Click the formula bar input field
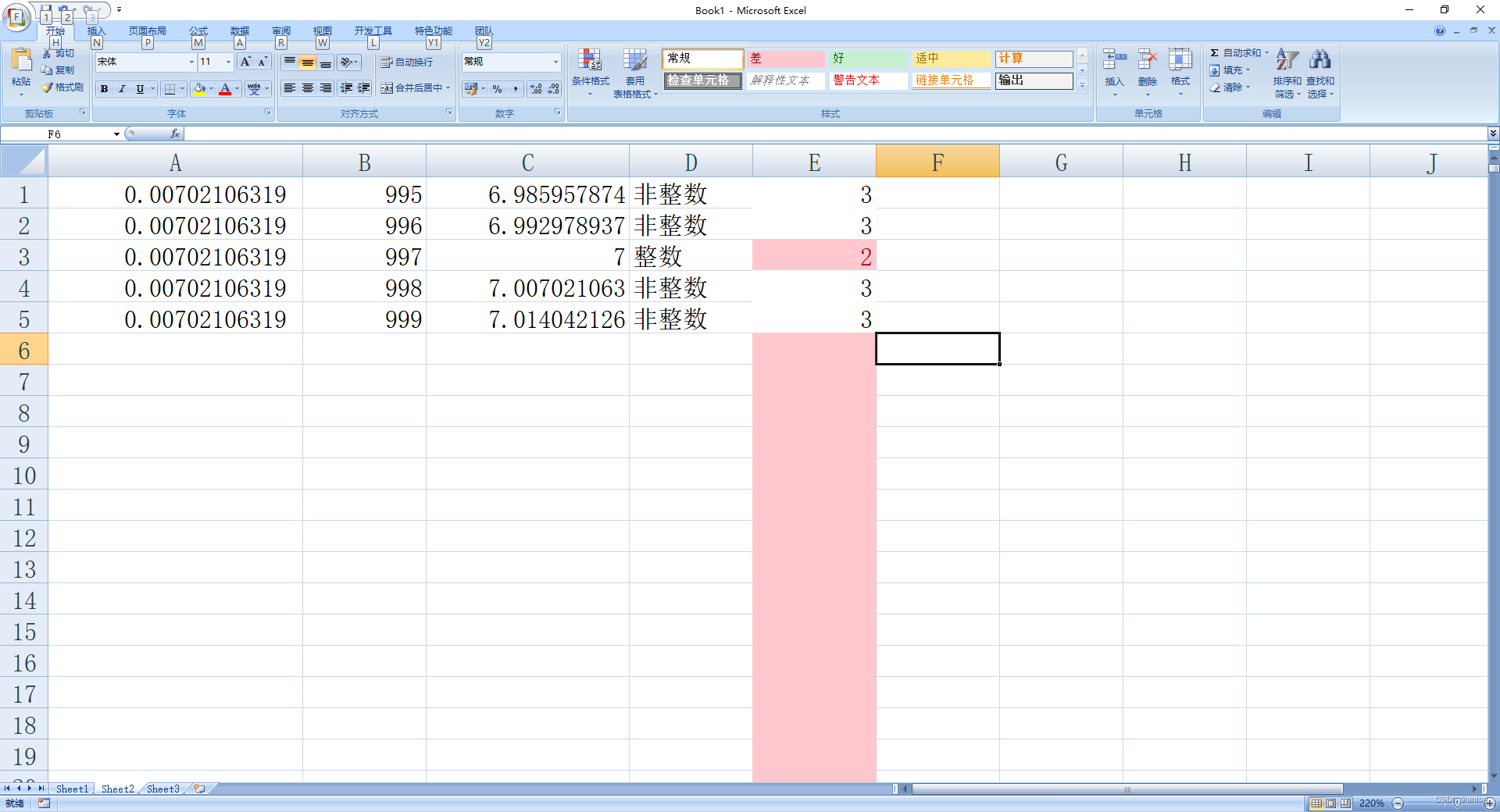 [836, 134]
